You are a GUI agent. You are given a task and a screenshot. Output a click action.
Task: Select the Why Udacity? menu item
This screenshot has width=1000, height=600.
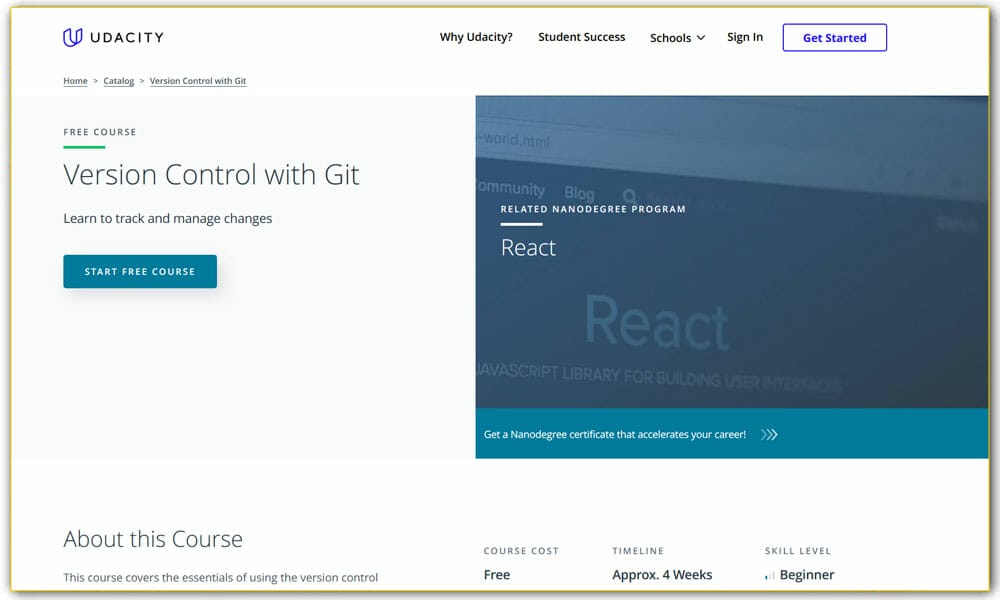tap(476, 37)
